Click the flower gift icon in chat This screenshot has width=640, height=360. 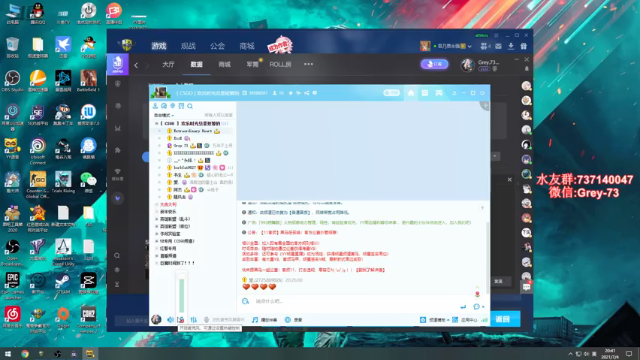(x=477, y=294)
